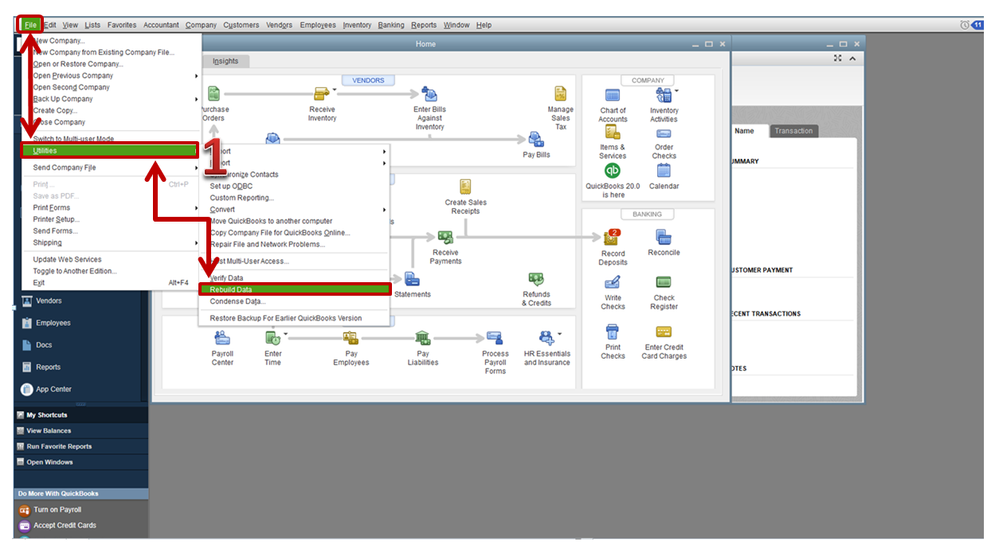Open Statements icon
The image size is (999, 554).
coord(412,280)
